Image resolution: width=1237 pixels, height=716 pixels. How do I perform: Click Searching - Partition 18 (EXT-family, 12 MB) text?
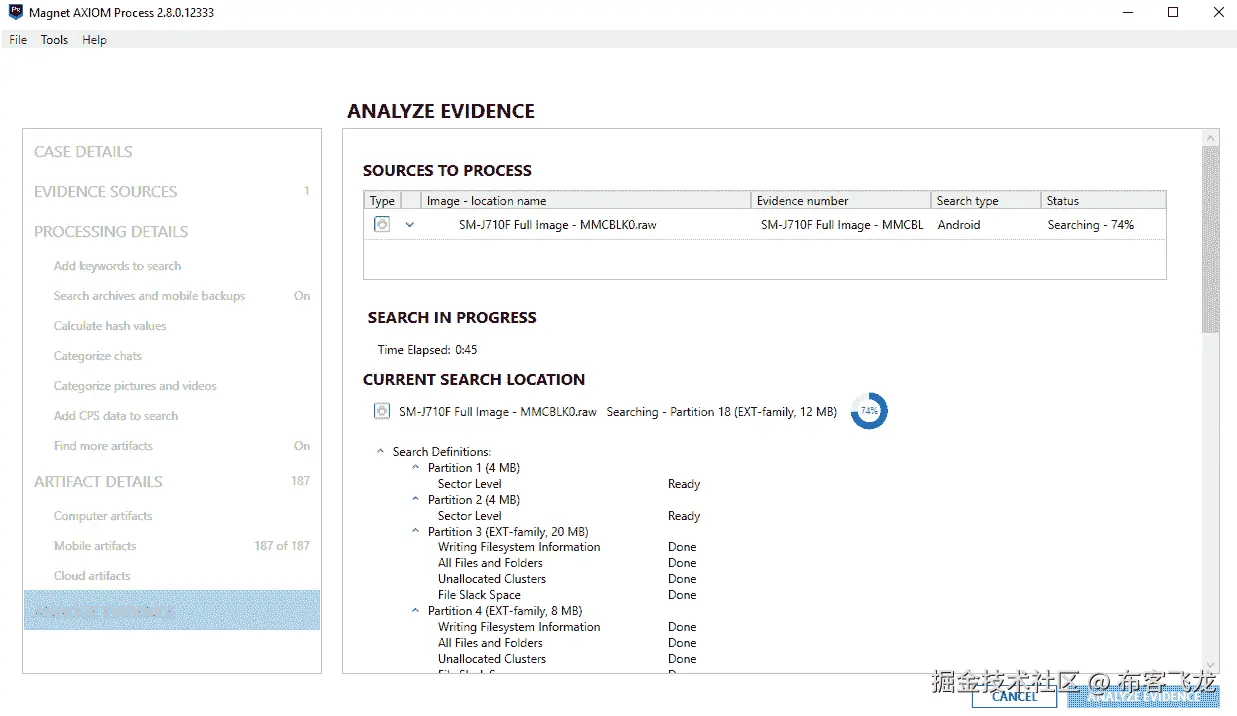(721, 412)
